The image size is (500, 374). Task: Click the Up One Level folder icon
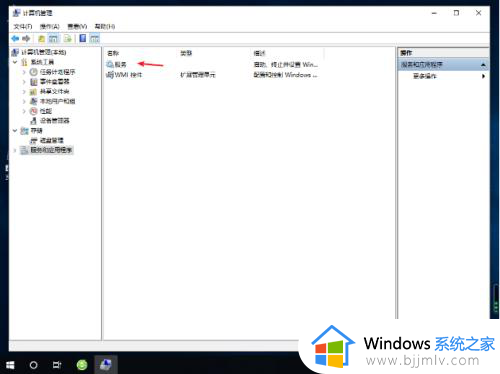(x=42, y=39)
